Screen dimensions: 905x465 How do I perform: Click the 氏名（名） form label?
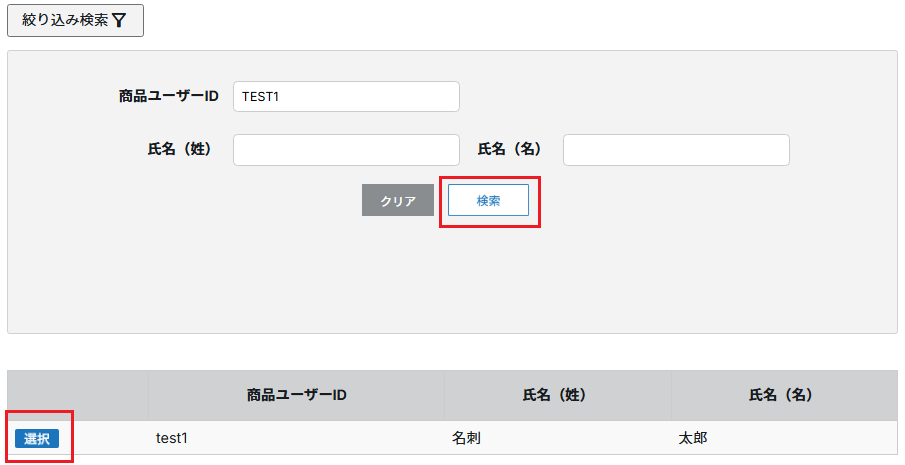coord(509,150)
